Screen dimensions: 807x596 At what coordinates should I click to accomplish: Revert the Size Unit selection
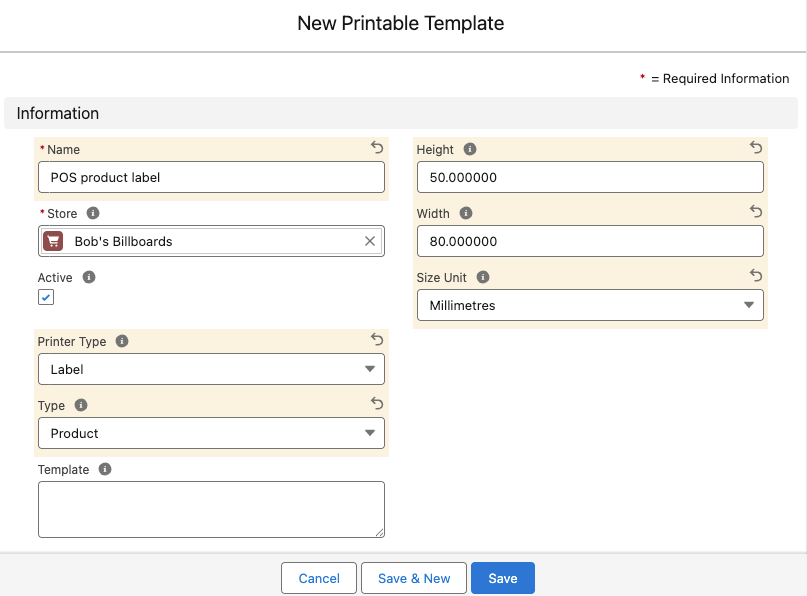point(756,275)
